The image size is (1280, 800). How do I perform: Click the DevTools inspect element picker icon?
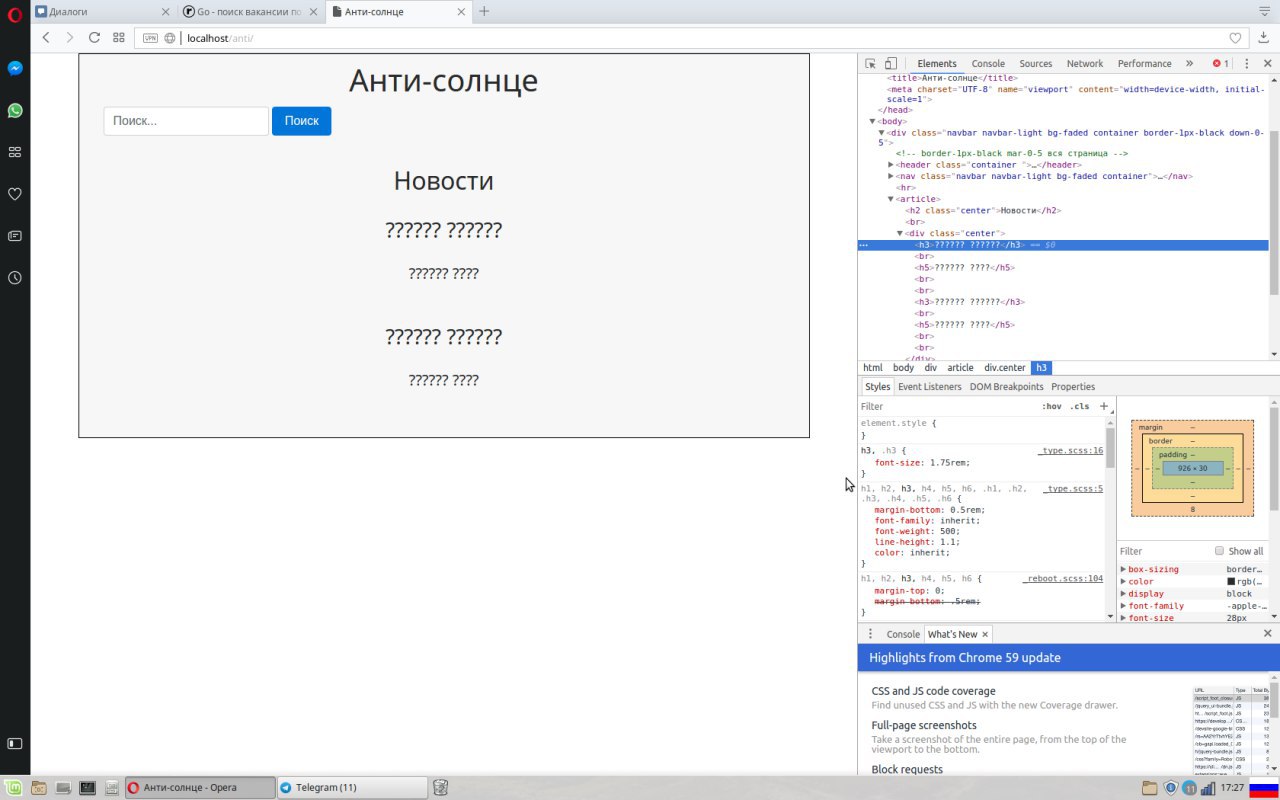point(870,63)
